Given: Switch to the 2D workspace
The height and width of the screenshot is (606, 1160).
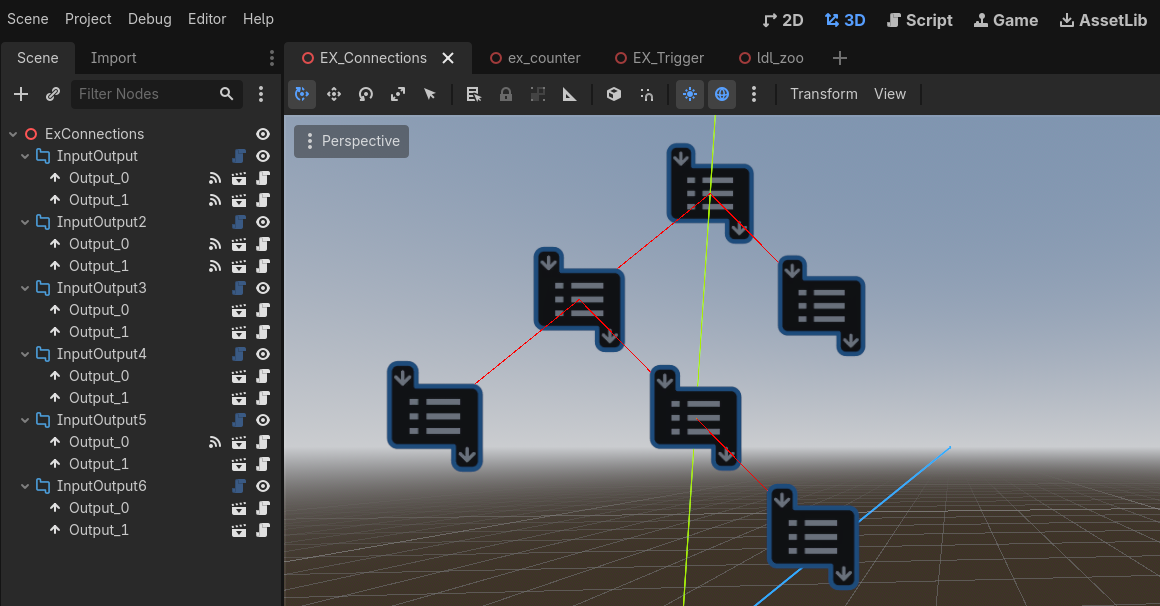Looking at the screenshot, I should tap(783, 20).
